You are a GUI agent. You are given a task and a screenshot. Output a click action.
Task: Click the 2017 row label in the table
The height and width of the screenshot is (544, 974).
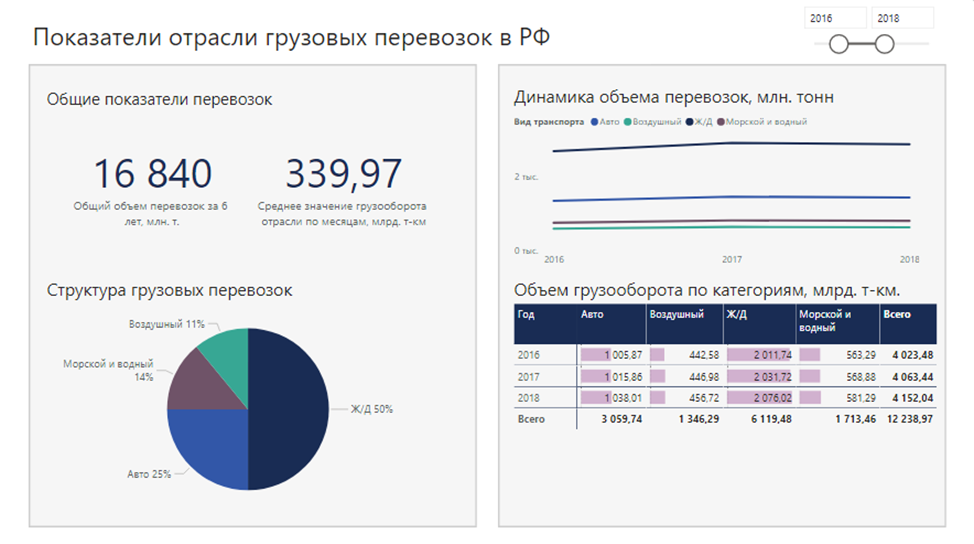[529, 377]
